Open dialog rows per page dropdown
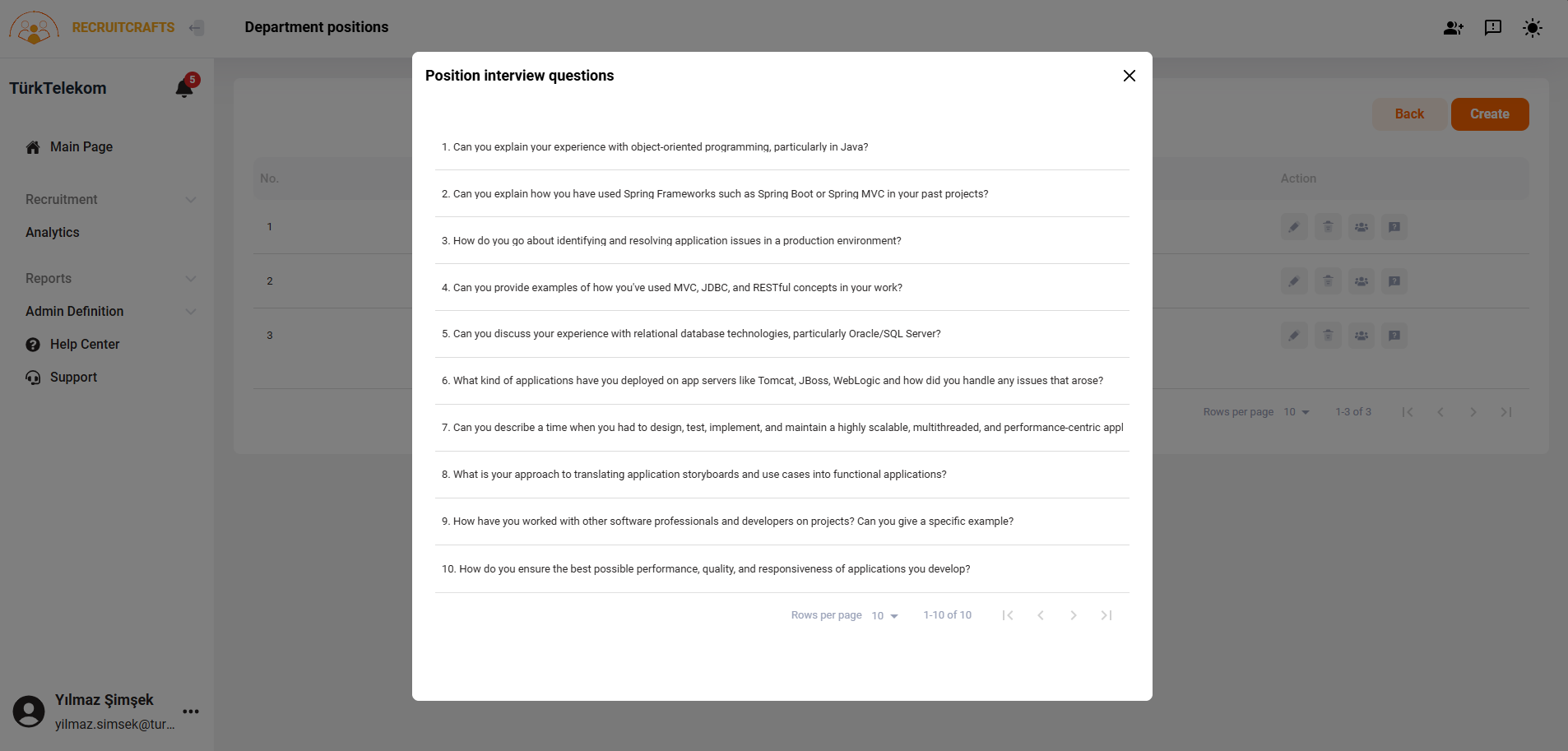Viewport: 1568px width, 751px height. 885,615
